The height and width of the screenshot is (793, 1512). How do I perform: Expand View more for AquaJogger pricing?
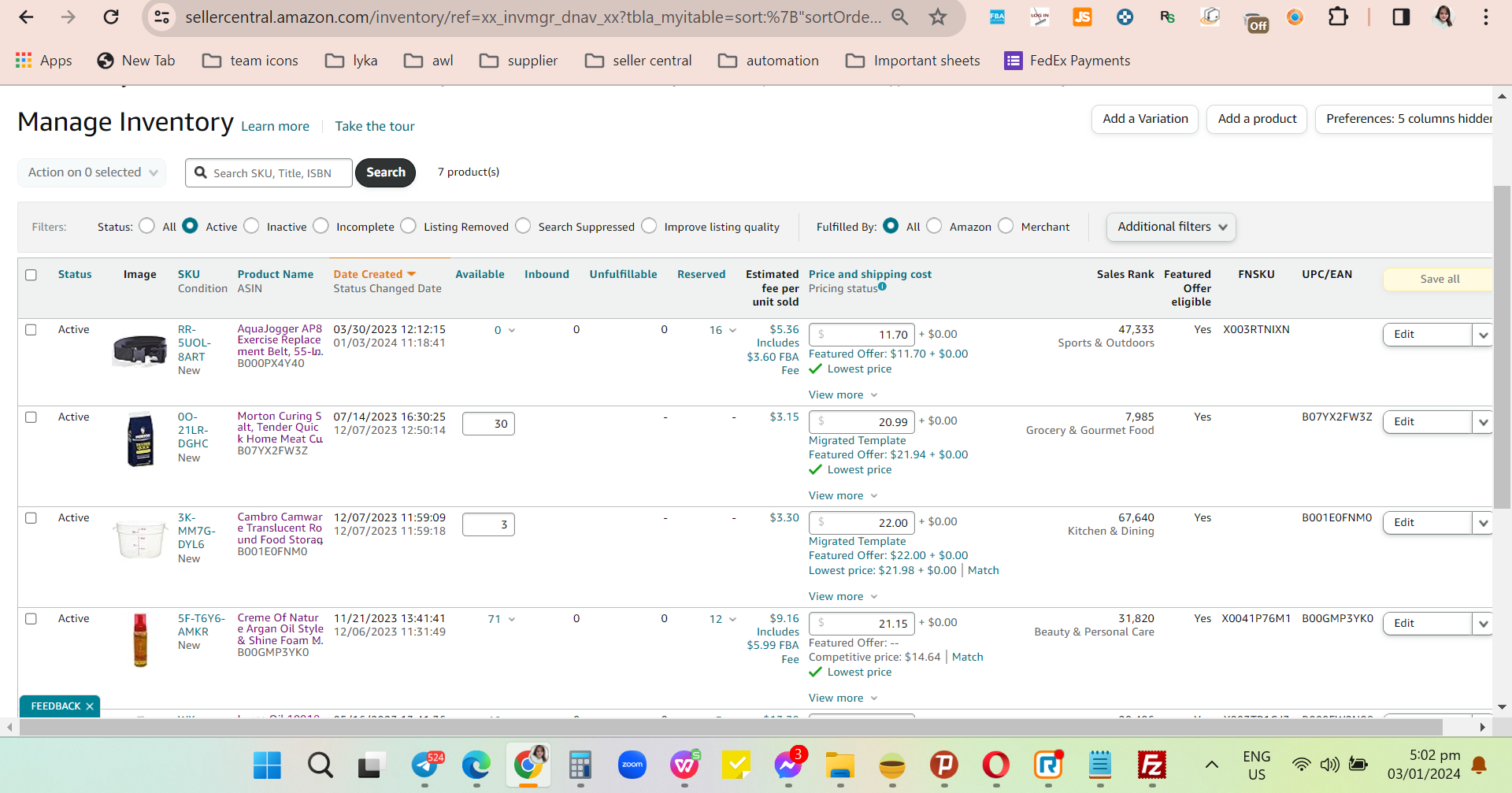point(843,395)
